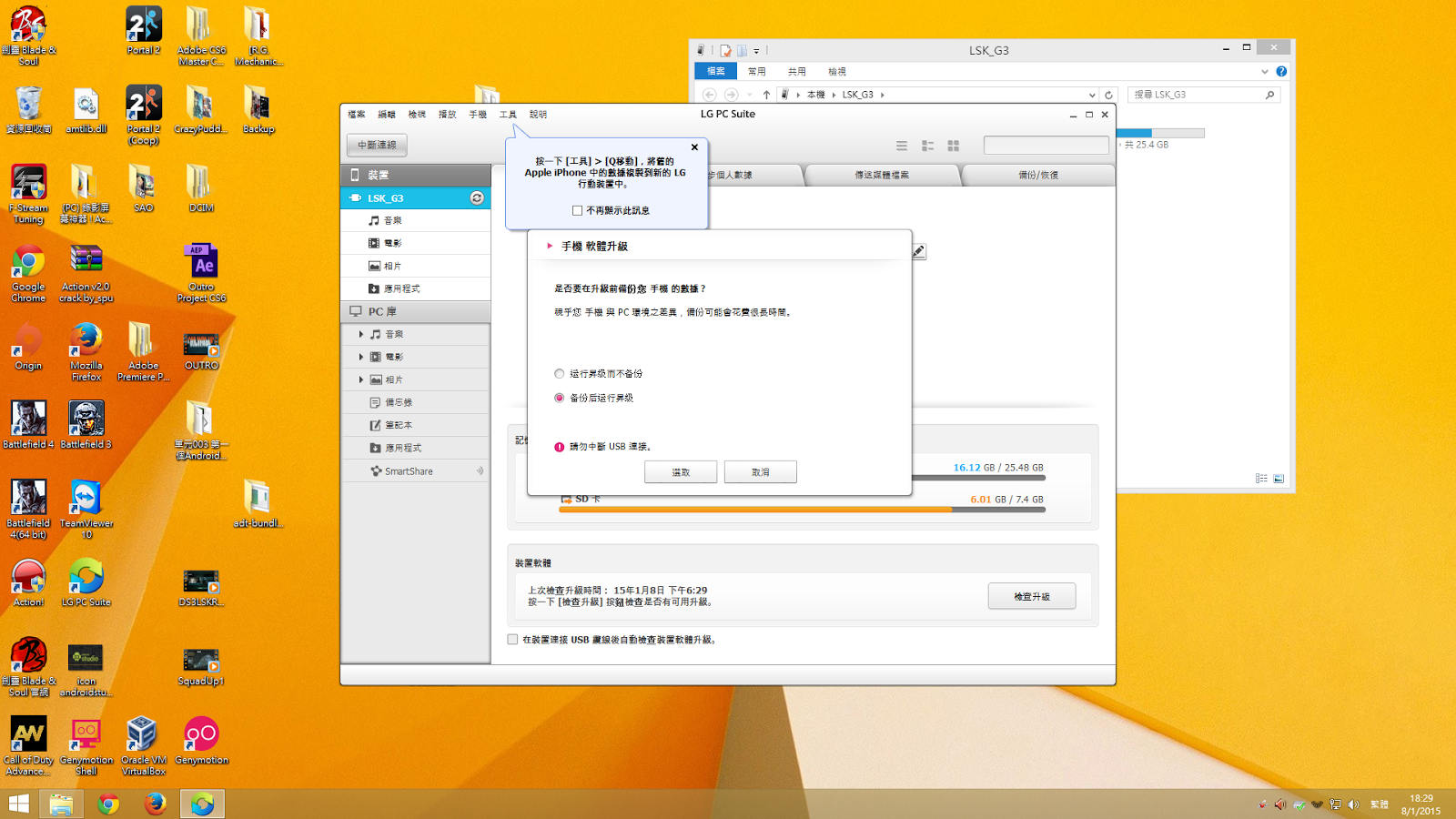Click Explorer search magnifier icon
This screenshot has height=819, width=1456.
pyautogui.click(x=1269, y=95)
